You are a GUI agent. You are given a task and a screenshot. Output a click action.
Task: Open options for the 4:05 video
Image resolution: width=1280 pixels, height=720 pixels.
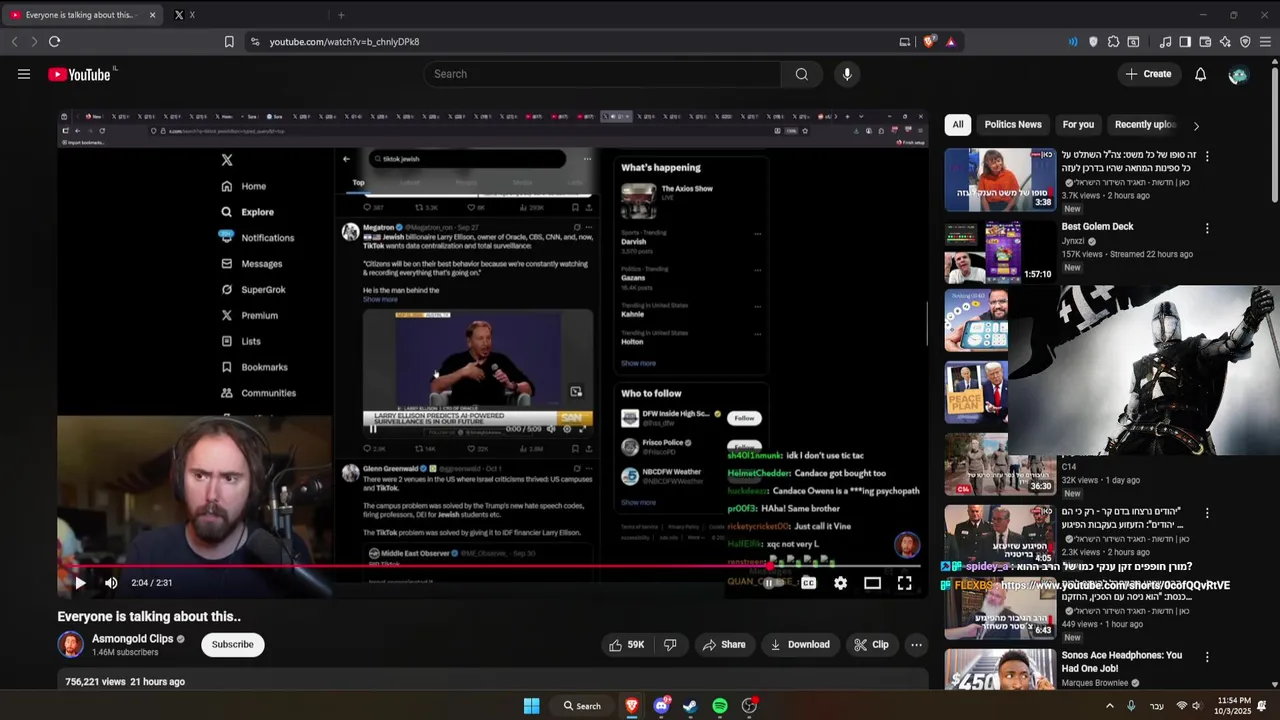[1207, 513]
